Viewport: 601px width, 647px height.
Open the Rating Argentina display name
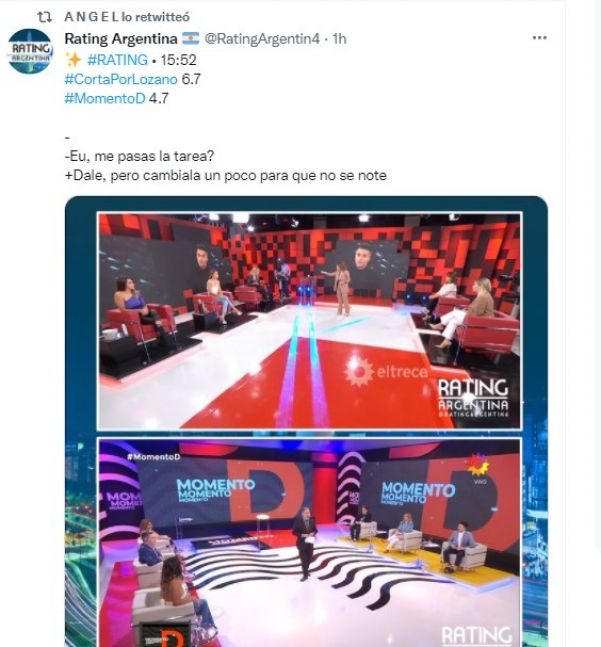click(x=121, y=38)
